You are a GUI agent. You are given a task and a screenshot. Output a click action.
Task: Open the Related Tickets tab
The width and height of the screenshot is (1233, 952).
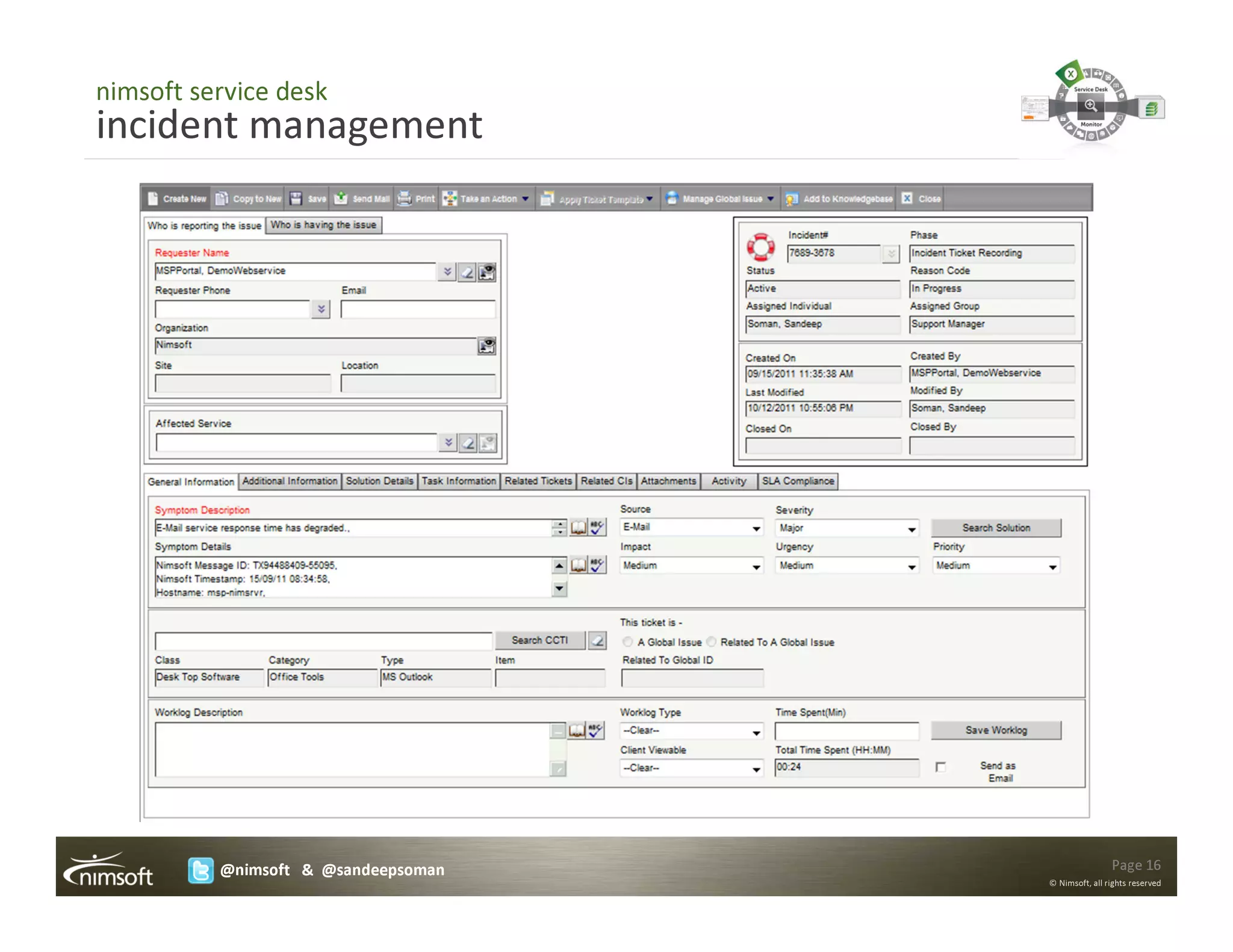coord(538,481)
